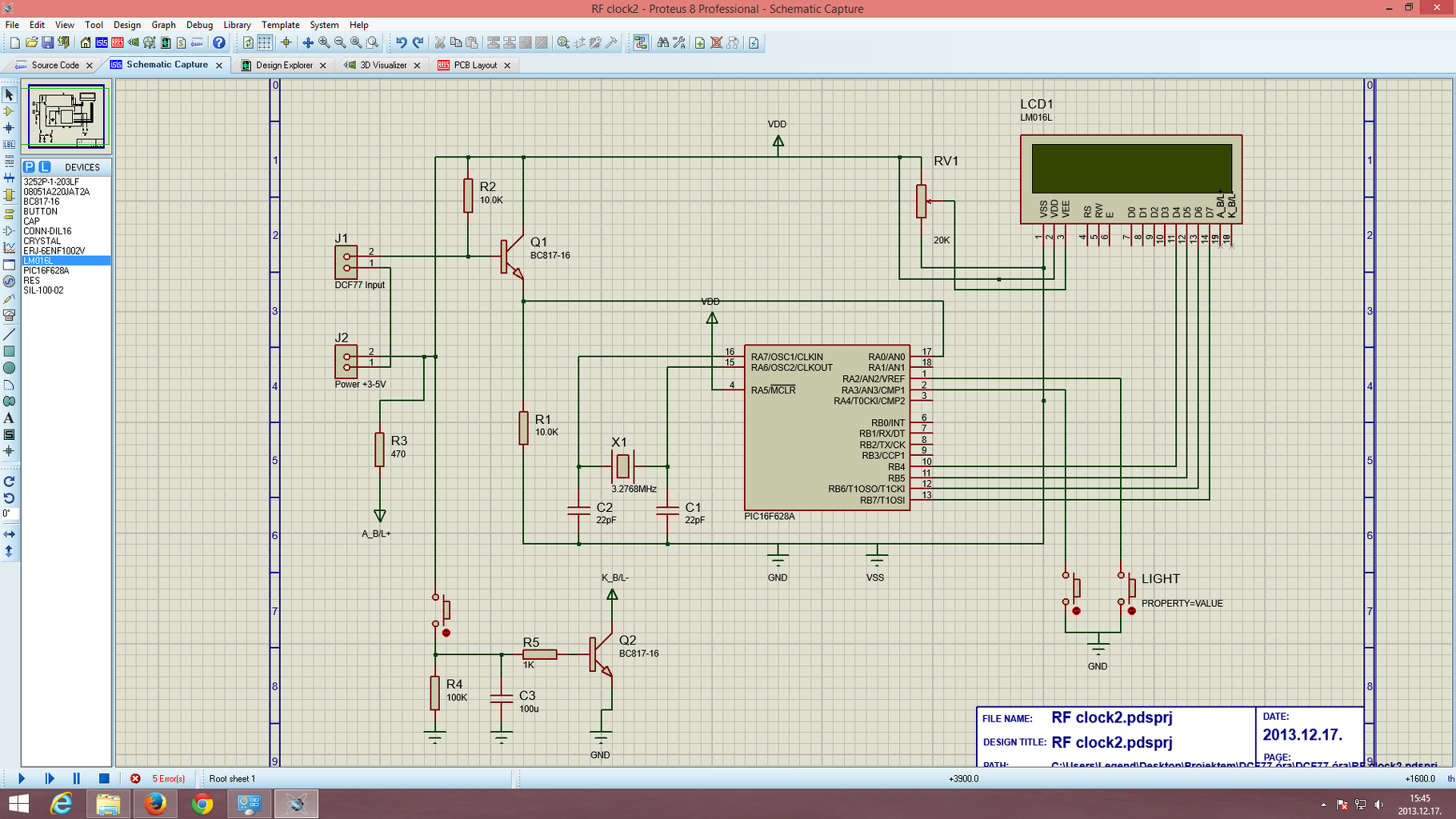The height and width of the screenshot is (819, 1456).
Task: Select the Graph Mode tool
Action: tap(9, 248)
